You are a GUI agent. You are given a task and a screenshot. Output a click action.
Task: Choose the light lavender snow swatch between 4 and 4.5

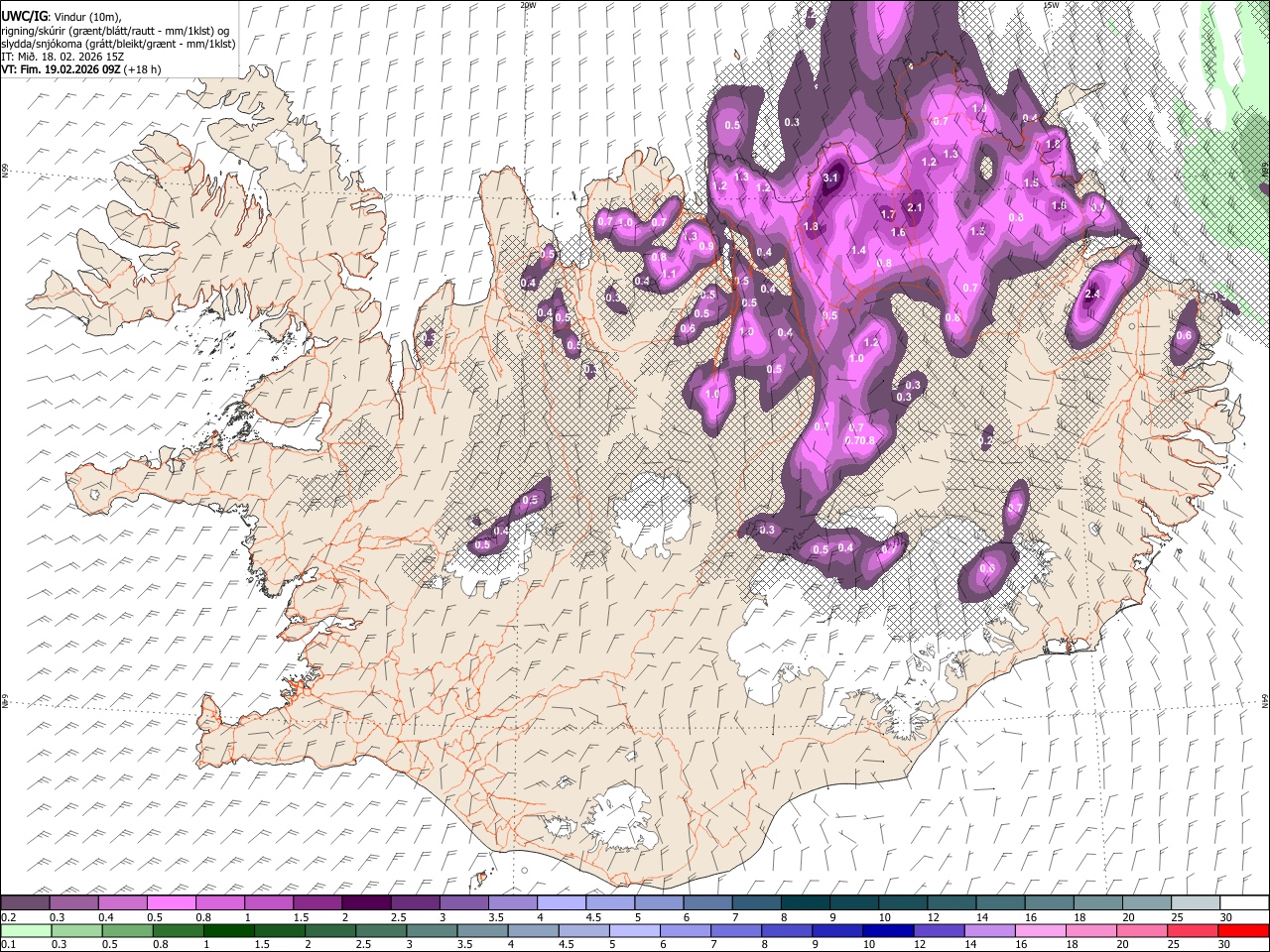coord(562,902)
